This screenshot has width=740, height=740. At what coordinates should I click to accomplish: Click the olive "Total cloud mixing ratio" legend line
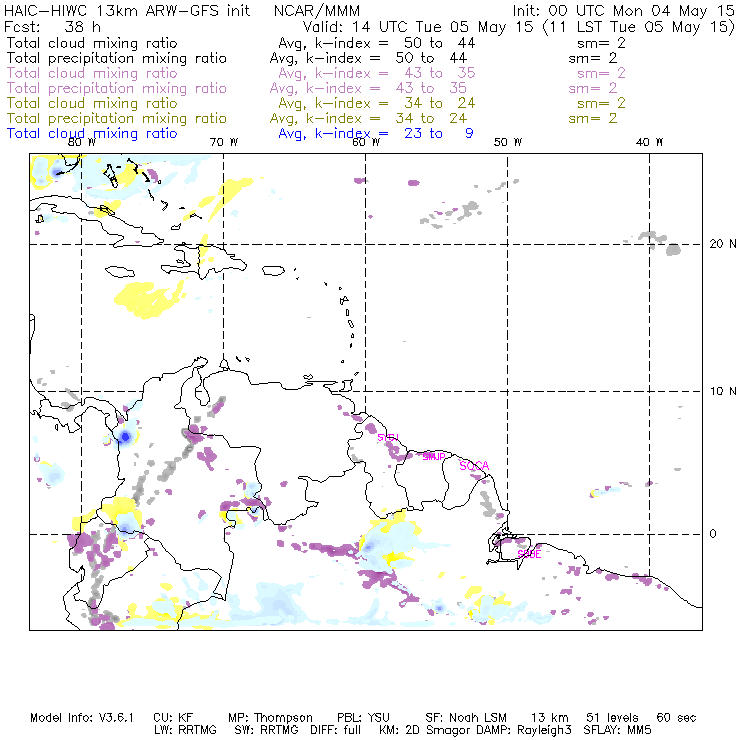click(92, 103)
